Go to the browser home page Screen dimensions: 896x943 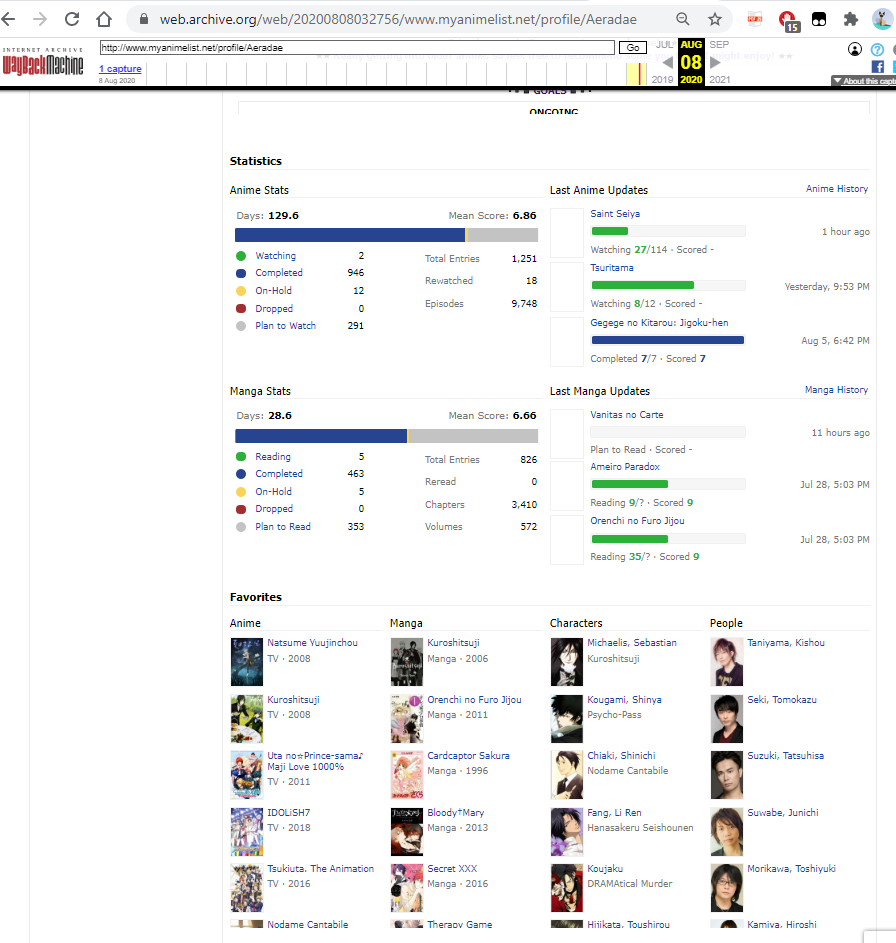[104, 19]
